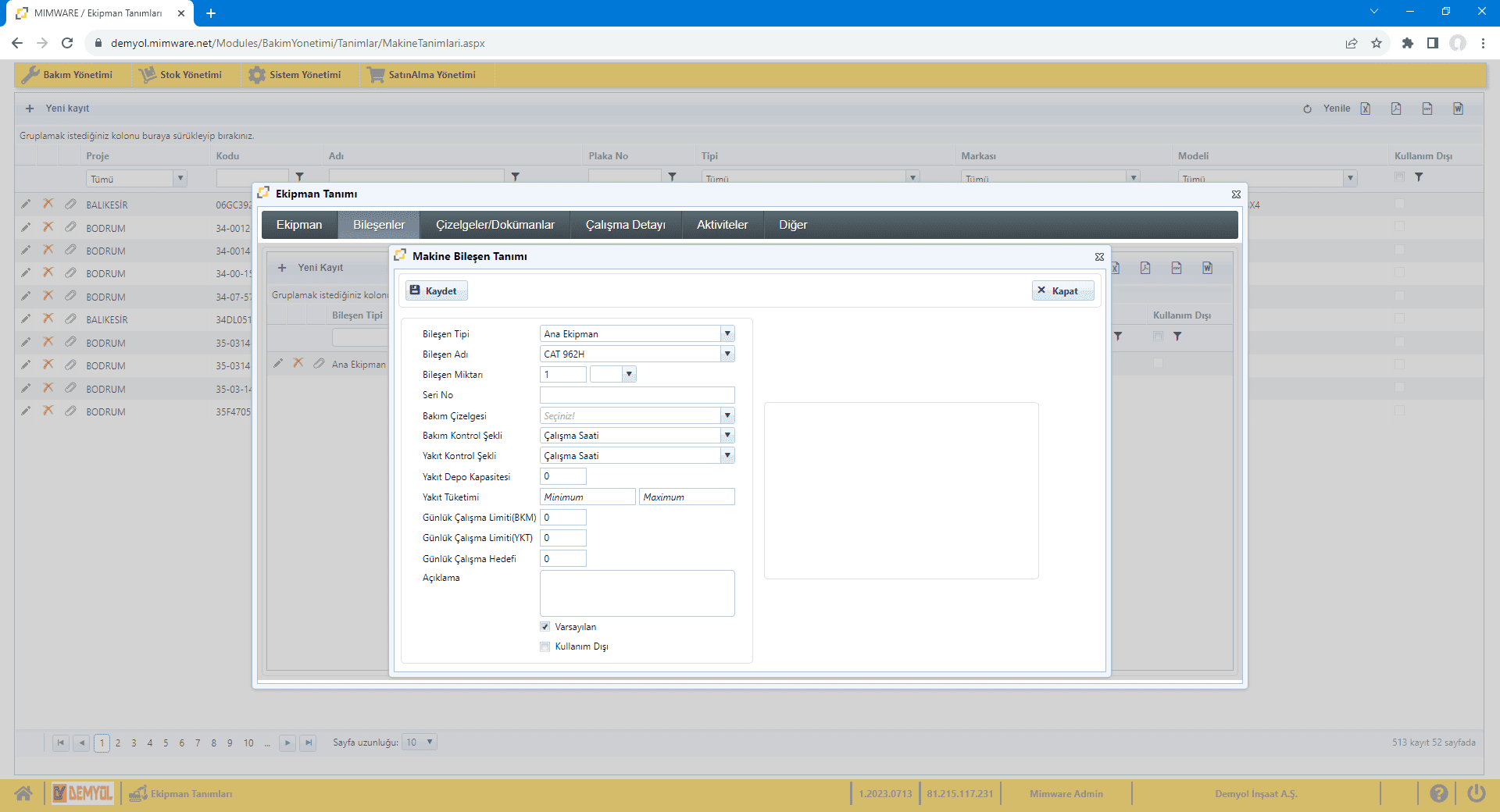Viewport: 1500px width, 812px height.
Task: Go to next page using the arrow icon
Action: point(287,743)
